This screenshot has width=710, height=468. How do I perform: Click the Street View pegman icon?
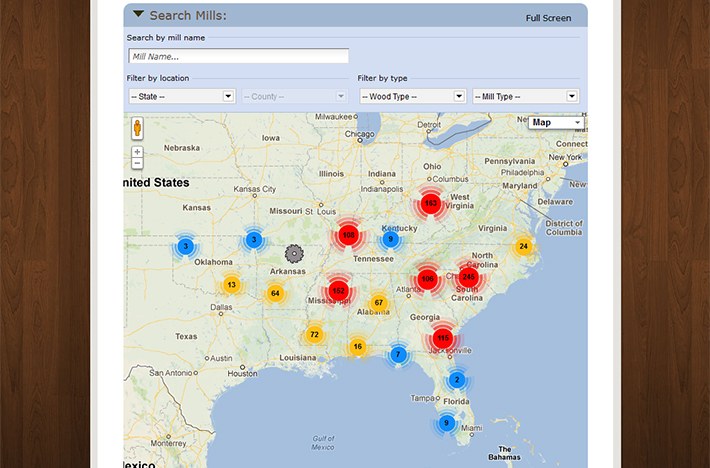click(137, 129)
